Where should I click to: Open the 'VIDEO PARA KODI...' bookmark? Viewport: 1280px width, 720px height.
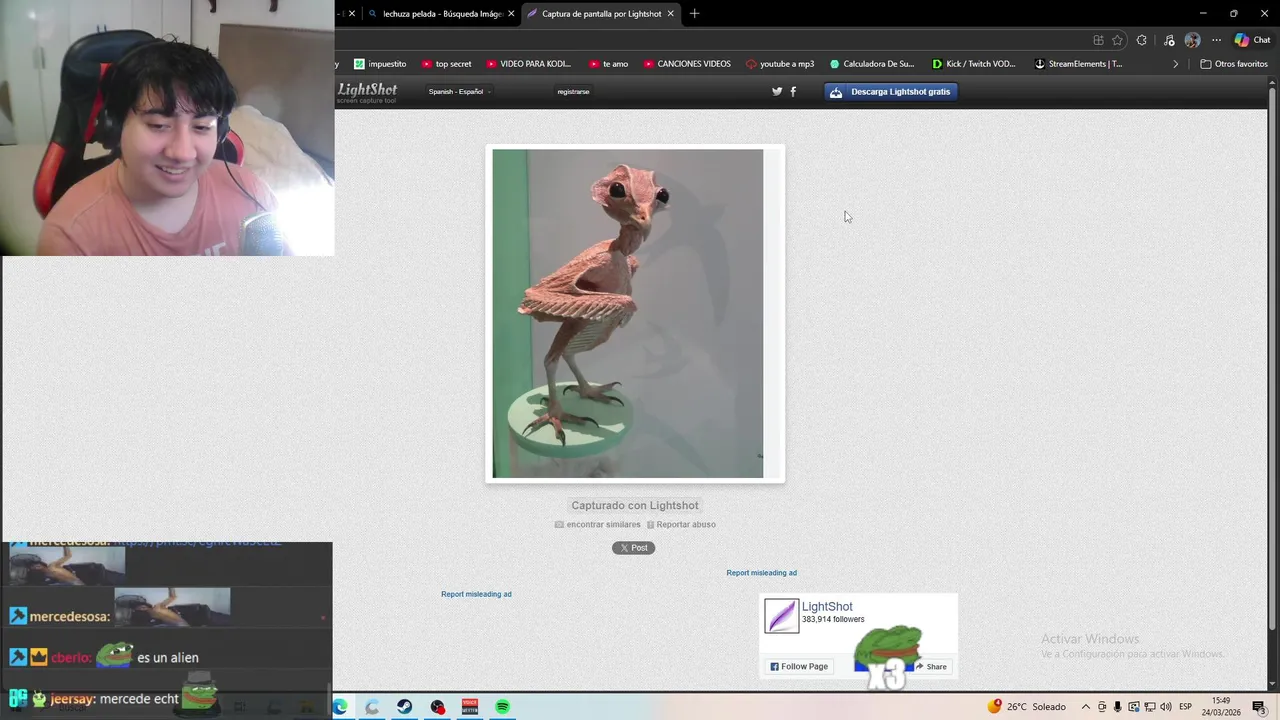(x=528, y=64)
